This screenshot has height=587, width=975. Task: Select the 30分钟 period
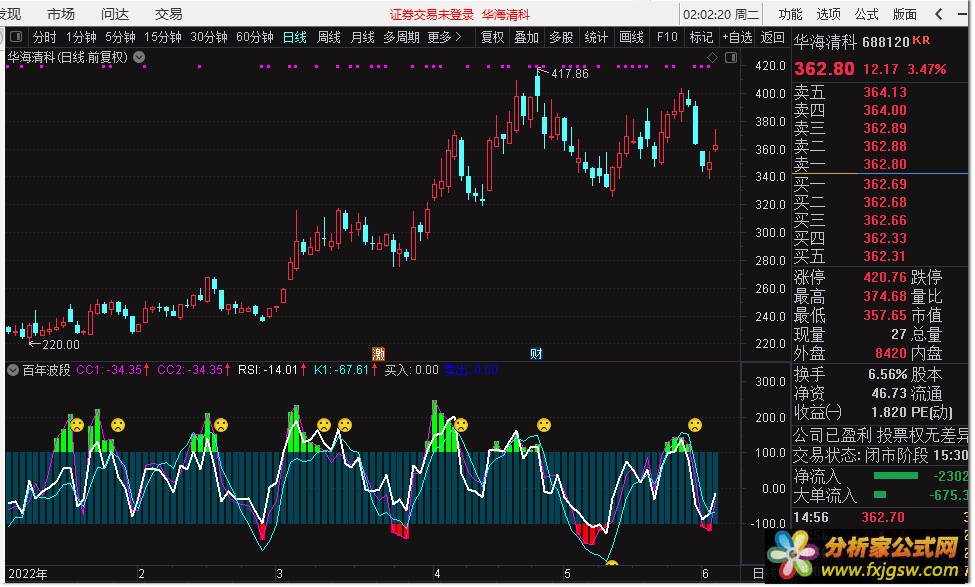coord(209,37)
